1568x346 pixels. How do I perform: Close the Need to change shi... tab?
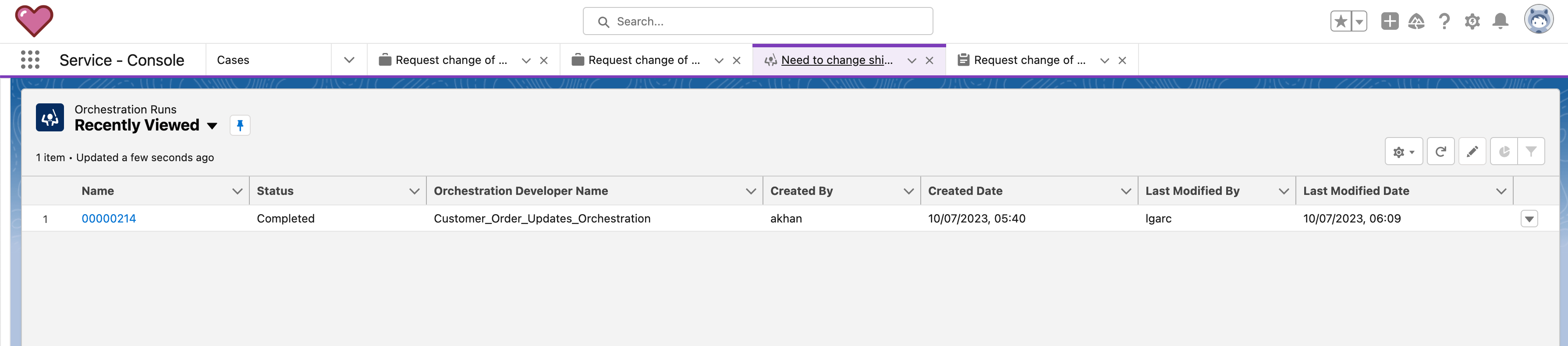[x=929, y=60]
